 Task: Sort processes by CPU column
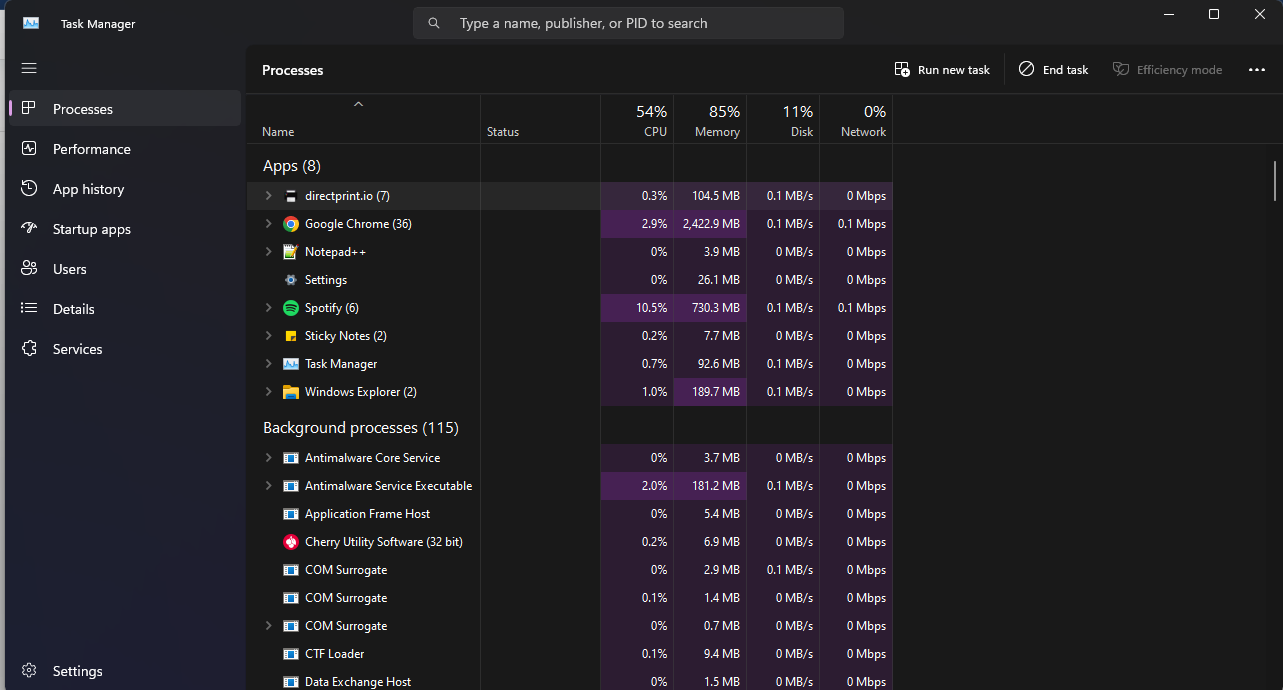[637, 119]
